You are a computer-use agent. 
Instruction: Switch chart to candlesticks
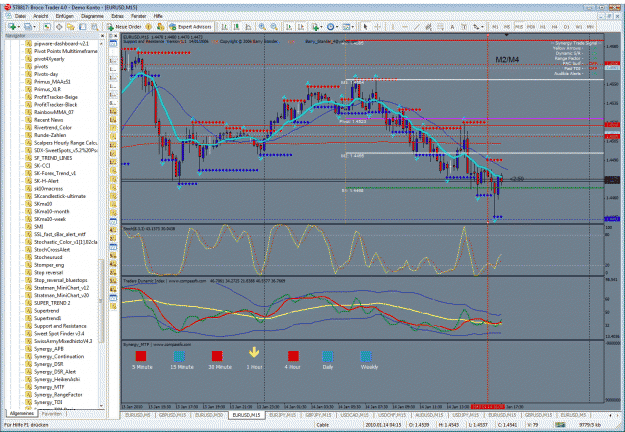pos(236,27)
